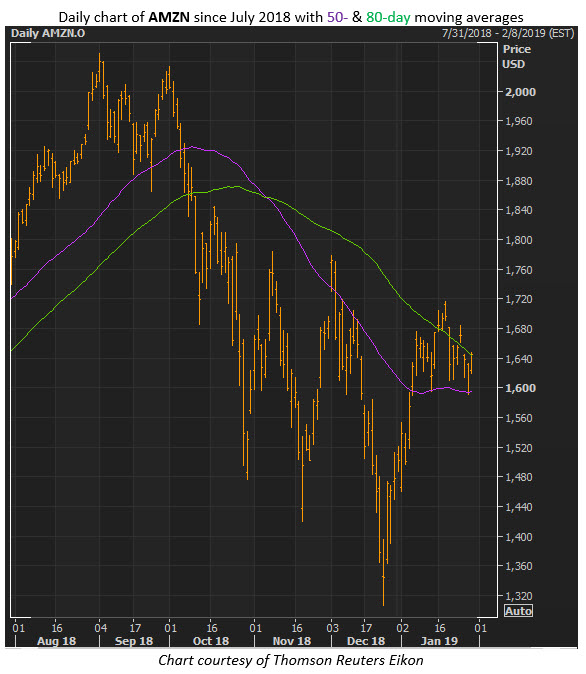Click the 04 date tick above Sep 18
The image size is (586, 674).
(x=101, y=628)
